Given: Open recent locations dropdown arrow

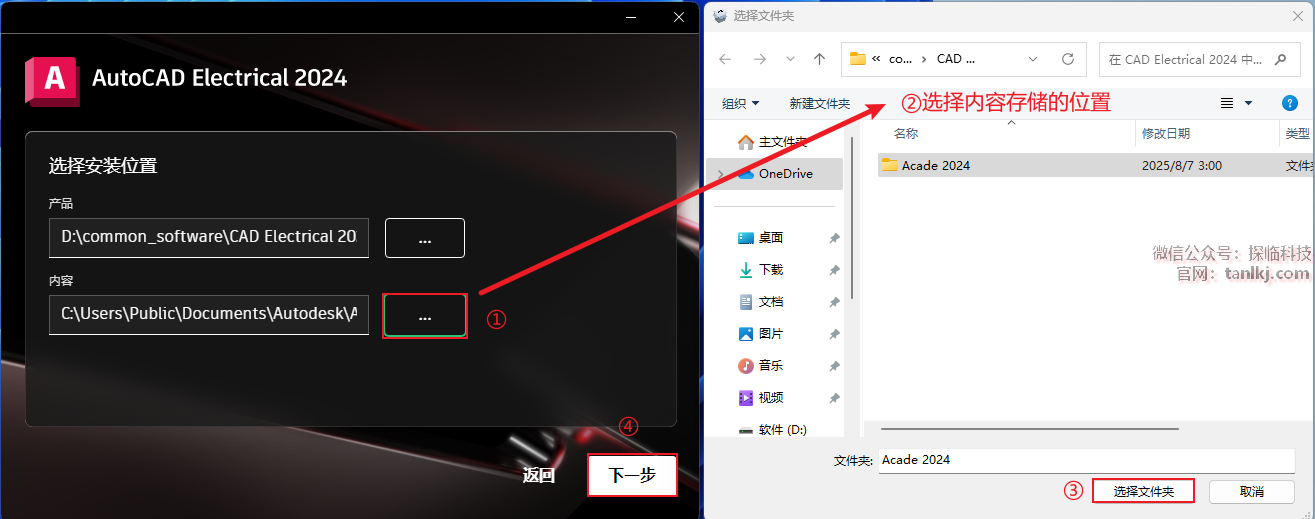Looking at the screenshot, I should (790, 59).
